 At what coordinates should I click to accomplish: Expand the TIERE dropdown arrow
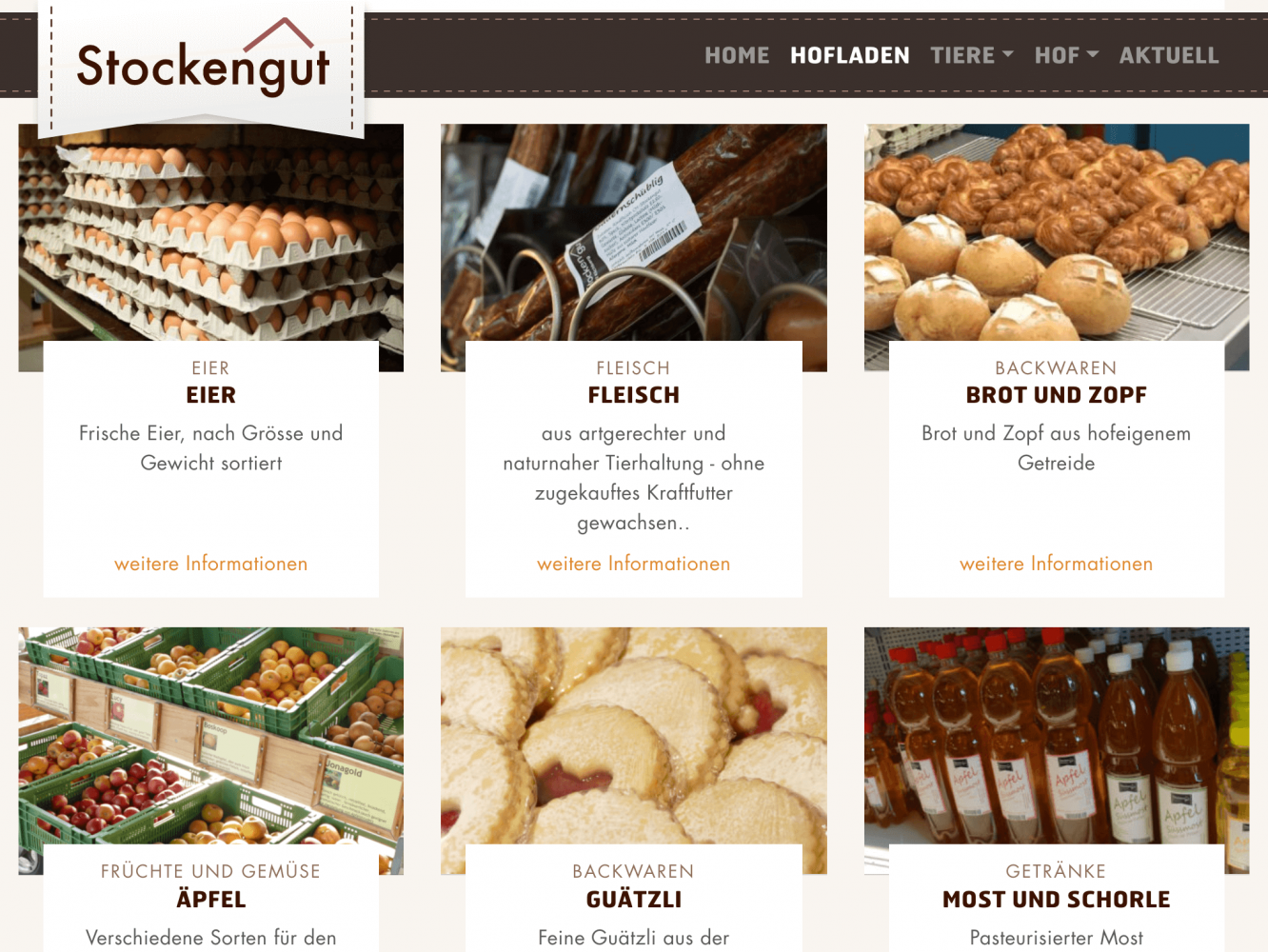pos(1008,54)
